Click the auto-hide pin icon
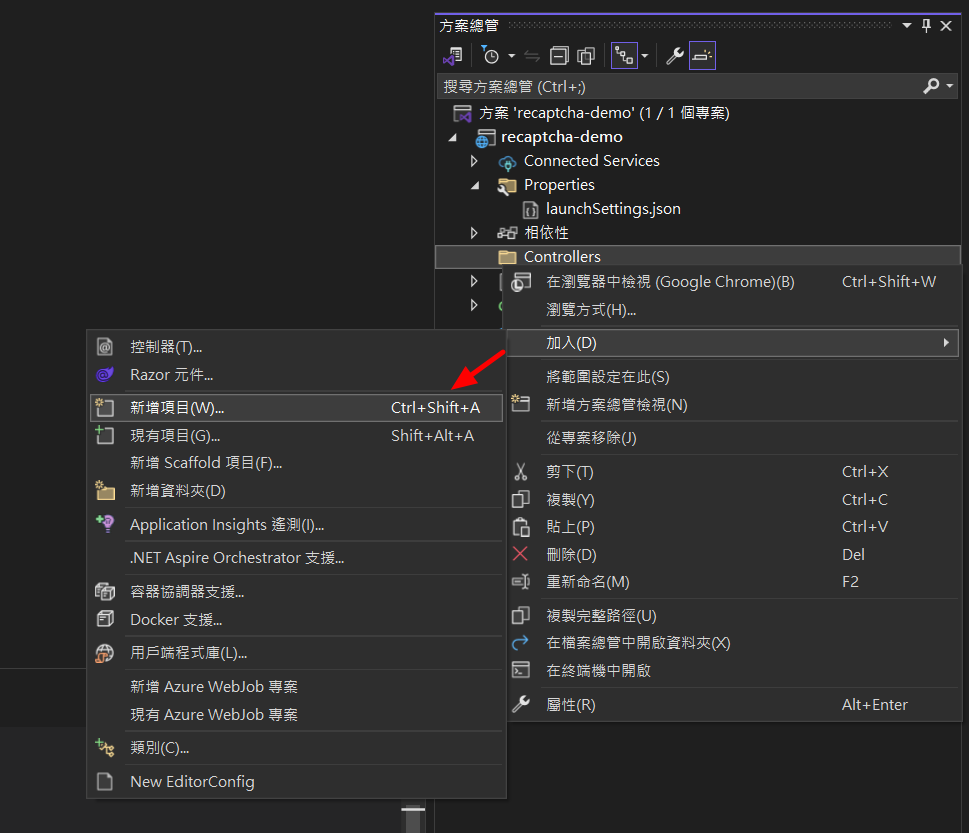The width and height of the screenshot is (969, 833). (926, 25)
